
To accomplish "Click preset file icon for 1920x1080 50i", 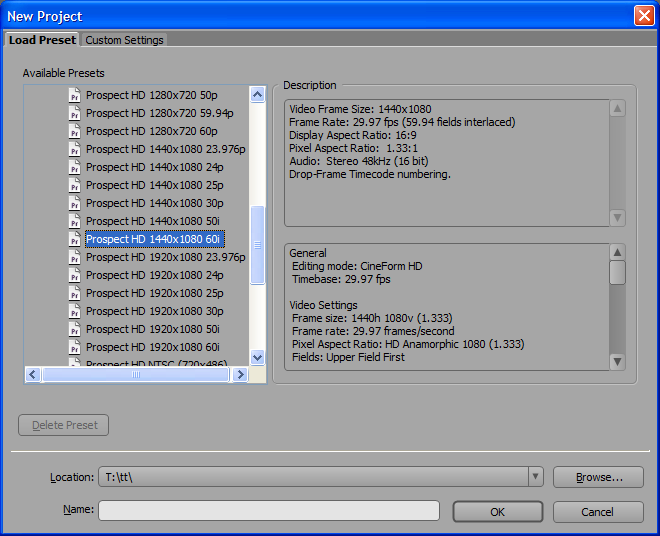I will 75,329.
